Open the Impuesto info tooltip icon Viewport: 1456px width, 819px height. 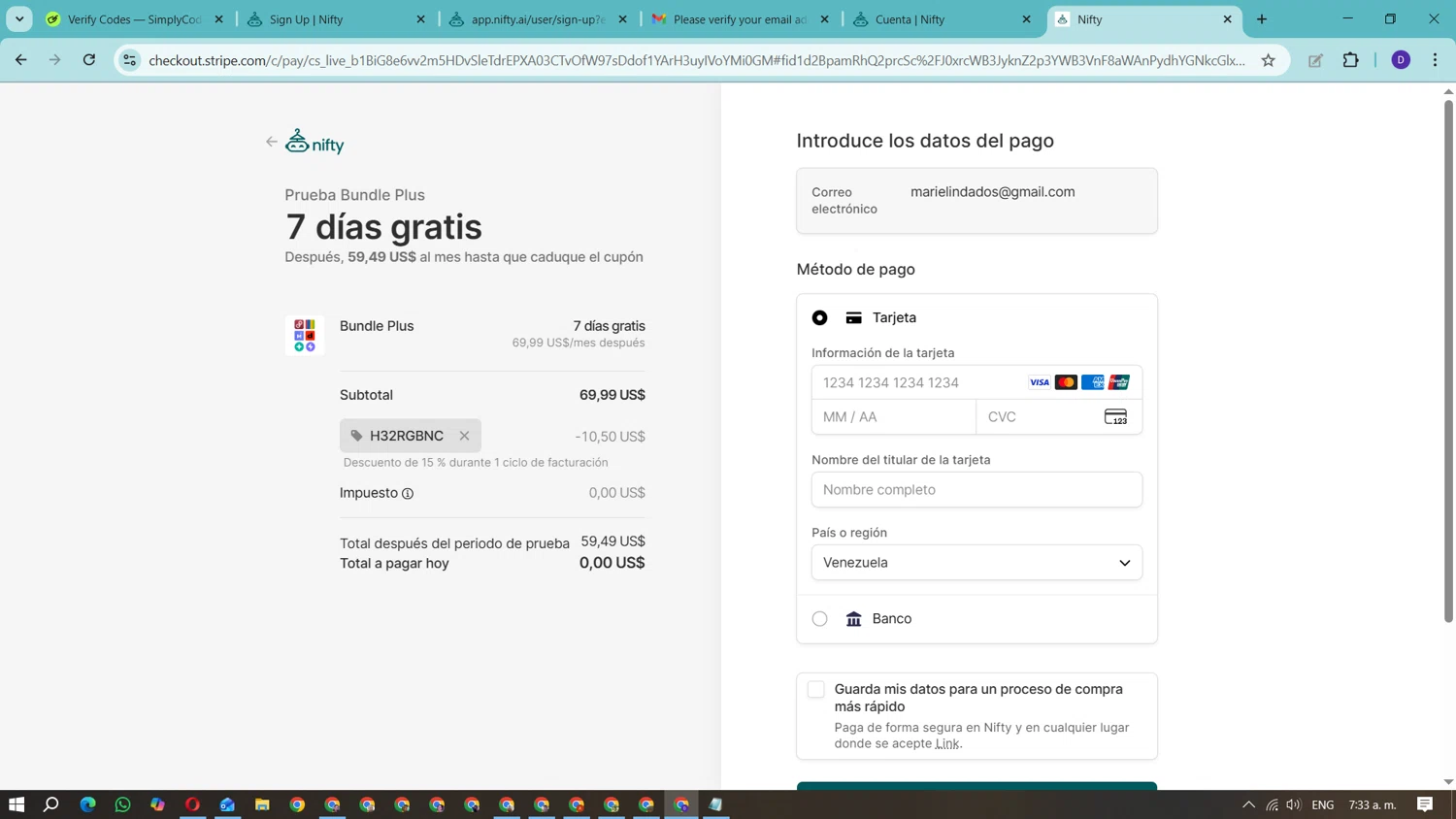(408, 494)
